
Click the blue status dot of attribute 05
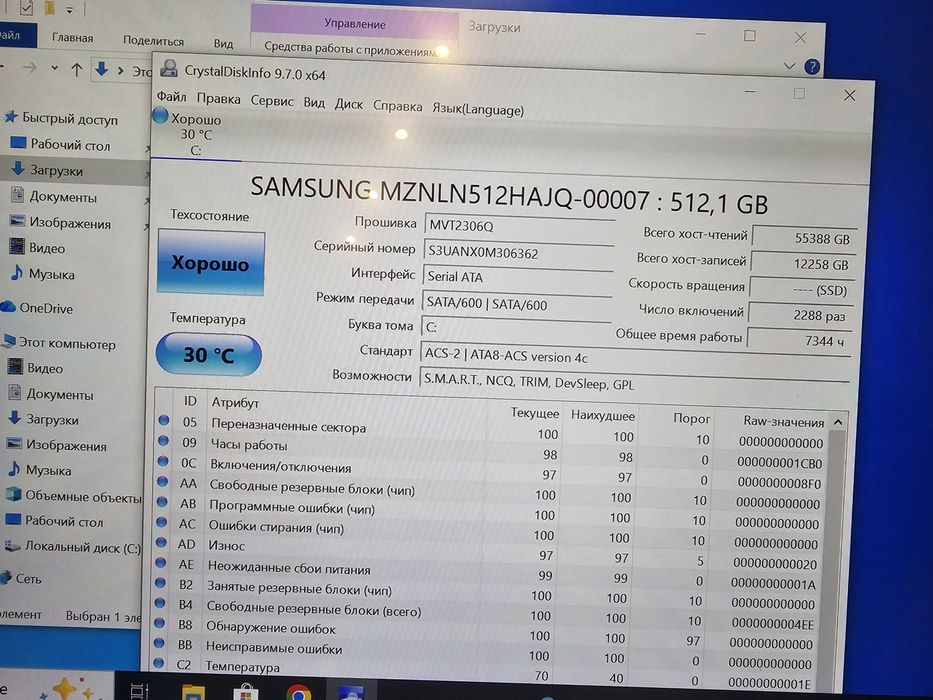click(x=164, y=420)
